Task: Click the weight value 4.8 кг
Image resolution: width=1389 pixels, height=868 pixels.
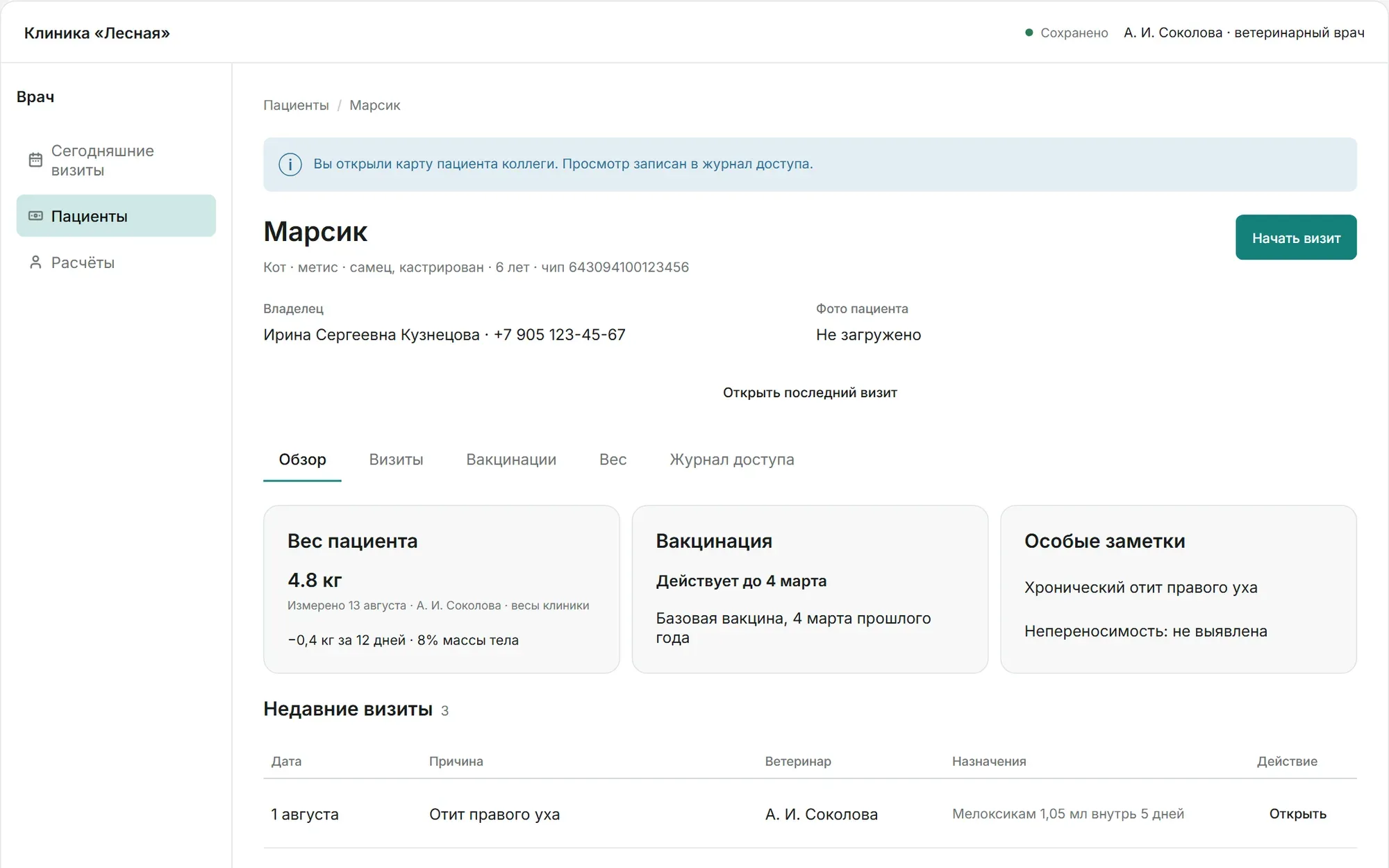Action: (315, 580)
